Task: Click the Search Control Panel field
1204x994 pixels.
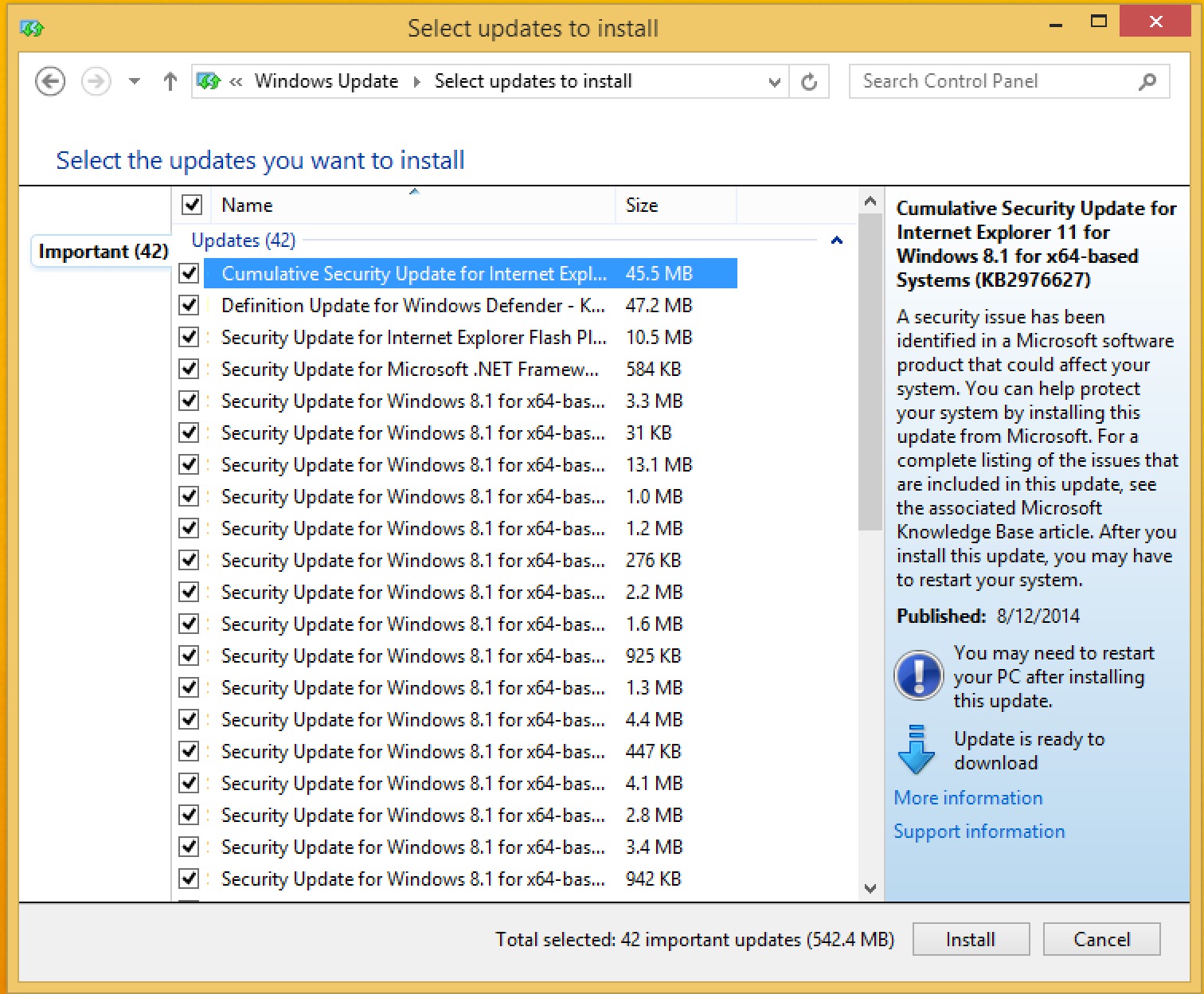Action: [995, 81]
